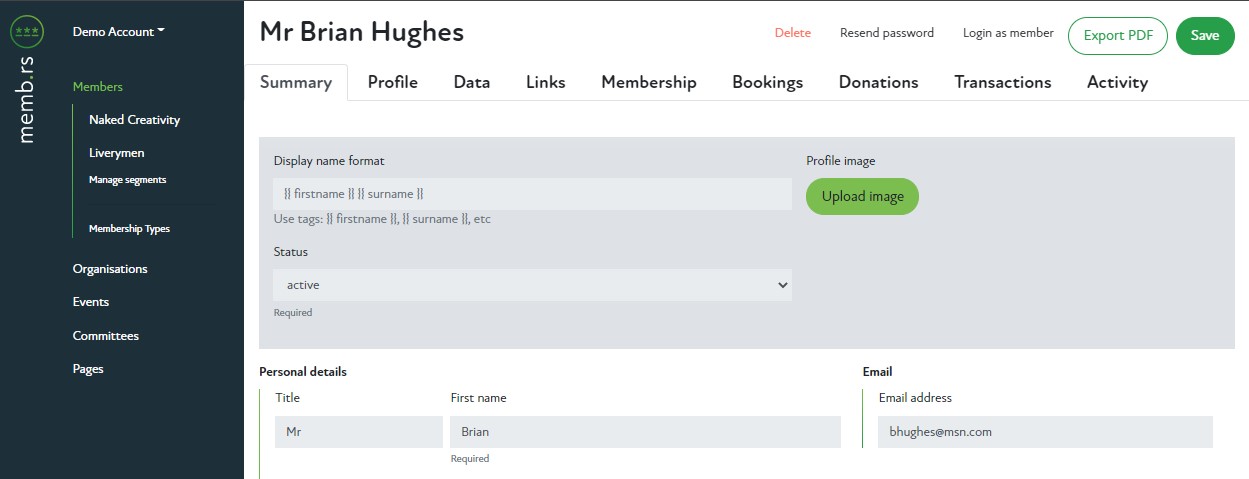Click the Save button
Viewport: 1249px width, 479px height.
[x=1205, y=36]
